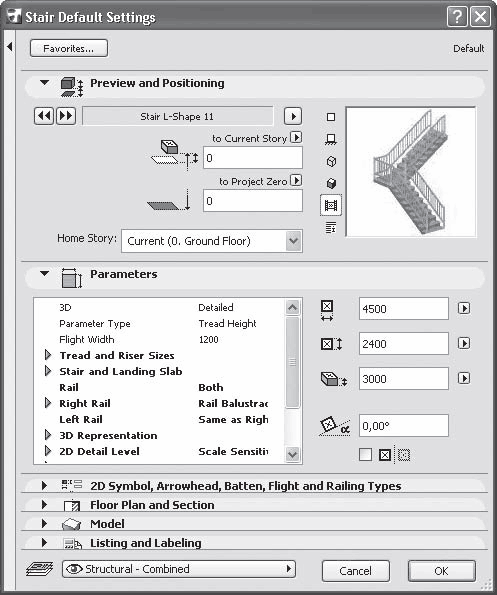Image resolution: width=497 pixels, height=595 pixels.
Task: Open the Structural - Combined layer menu
Action: click(x=179, y=569)
